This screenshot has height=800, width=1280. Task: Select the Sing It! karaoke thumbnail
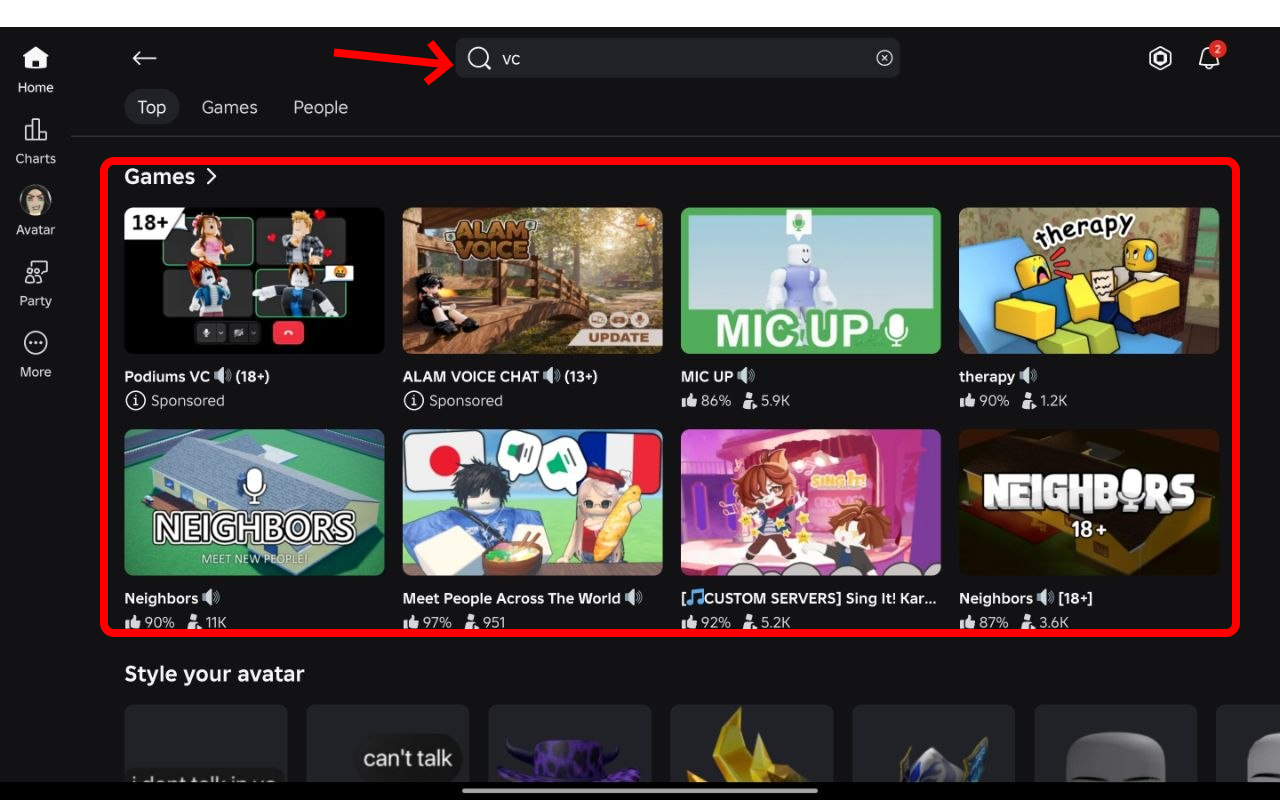[x=811, y=503]
